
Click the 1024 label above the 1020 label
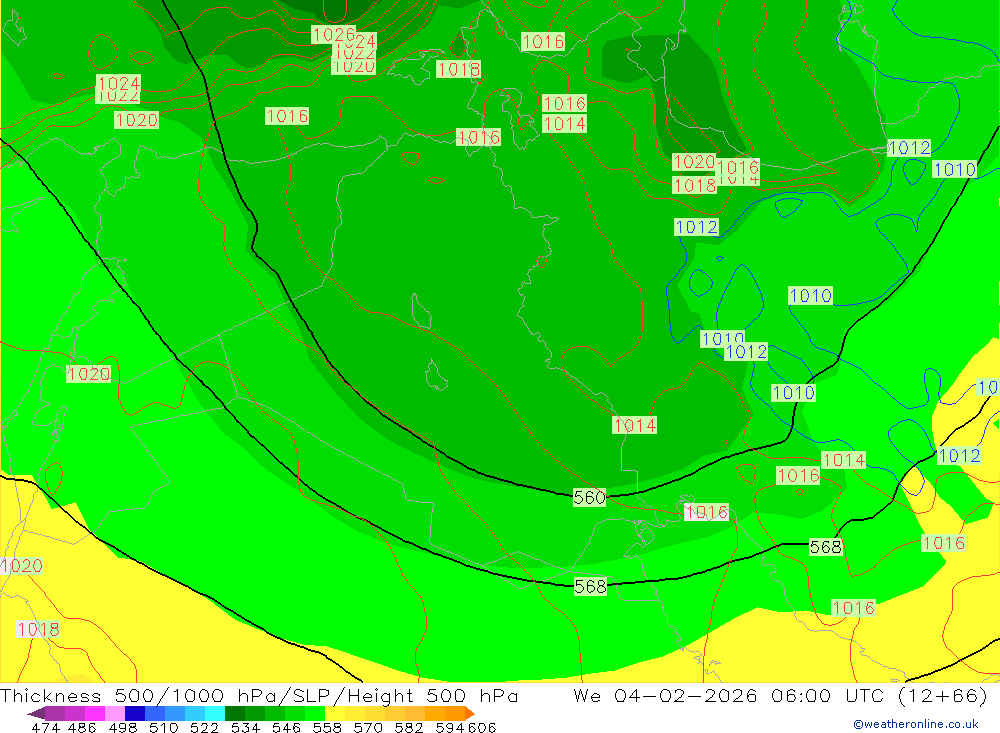click(119, 82)
